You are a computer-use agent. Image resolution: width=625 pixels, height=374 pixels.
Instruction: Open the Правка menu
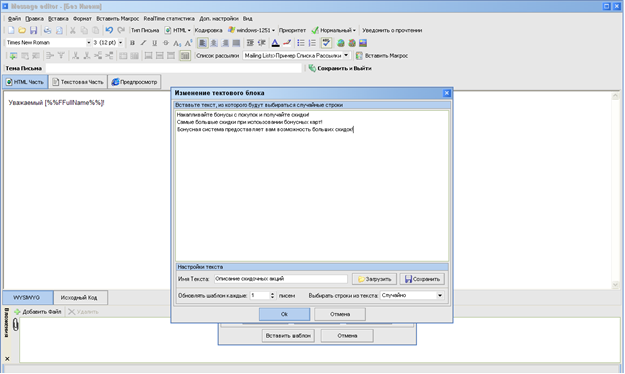tap(34, 19)
